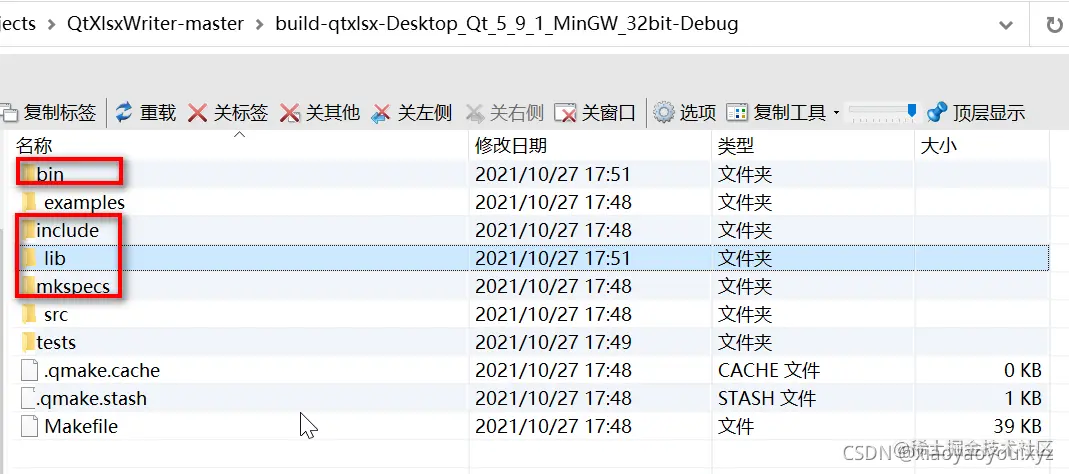This screenshot has height=474, width=1069.
Task: Click the refresh button next to the address bar
Action: 1054,25
